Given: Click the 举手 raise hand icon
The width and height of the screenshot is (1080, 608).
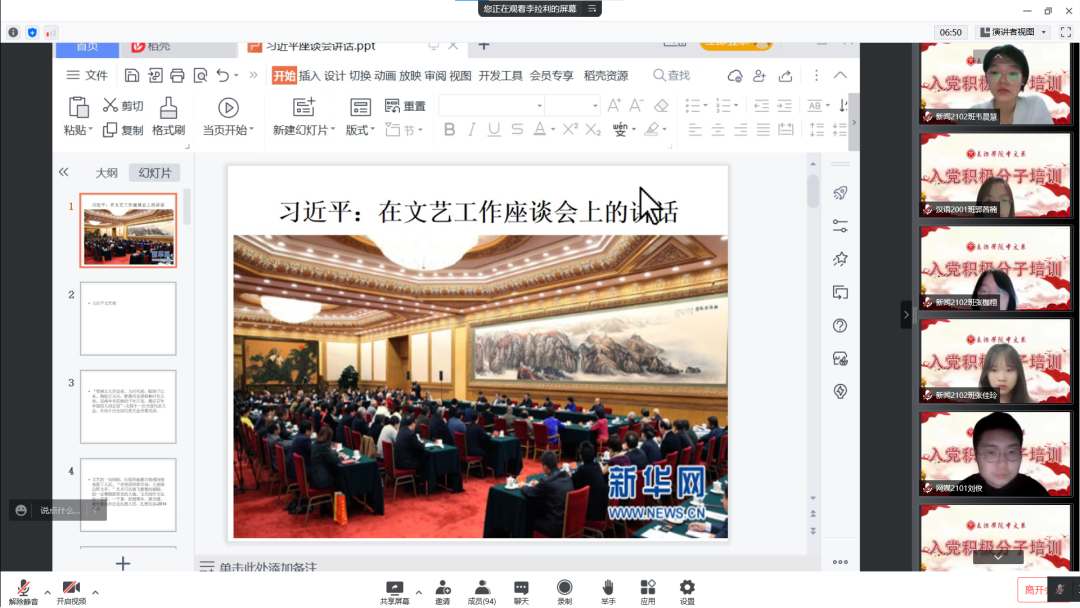Looking at the screenshot, I should (607, 588).
